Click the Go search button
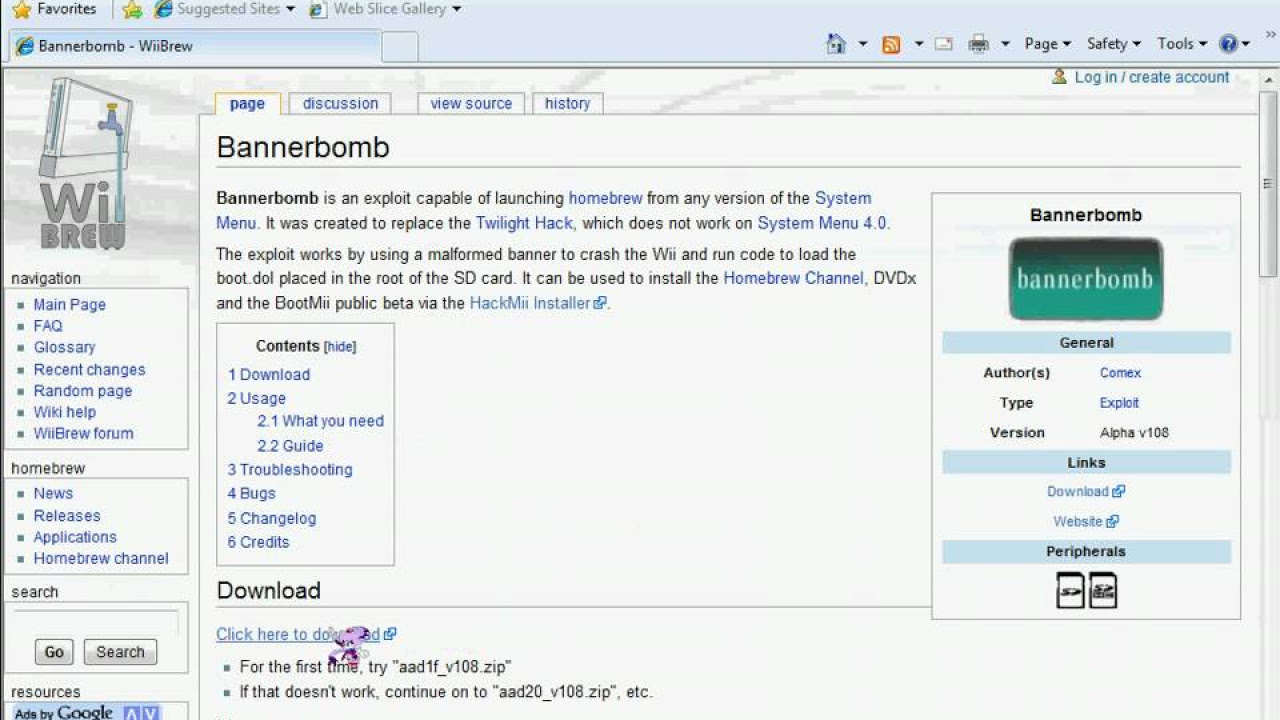 (54, 652)
